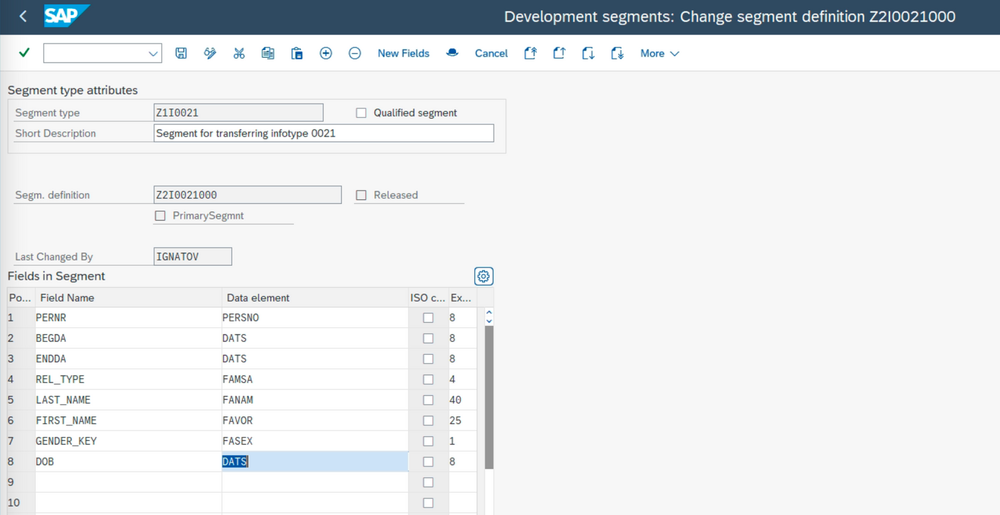1000x515 pixels.
Task: Open table settings gear icon
Action: point(484,276)
